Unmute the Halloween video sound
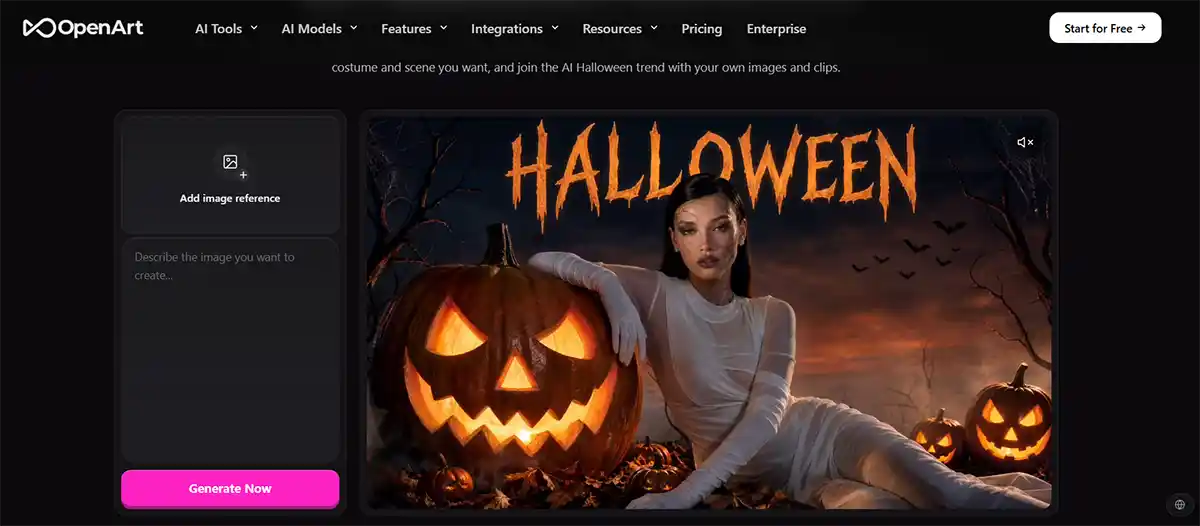Image resolution: width=1200 pixels, height=526 pixels. click(1025, 143)
